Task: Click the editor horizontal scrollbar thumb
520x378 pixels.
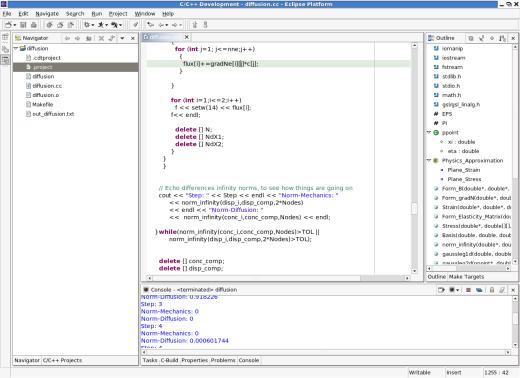Action: point(256,278)
